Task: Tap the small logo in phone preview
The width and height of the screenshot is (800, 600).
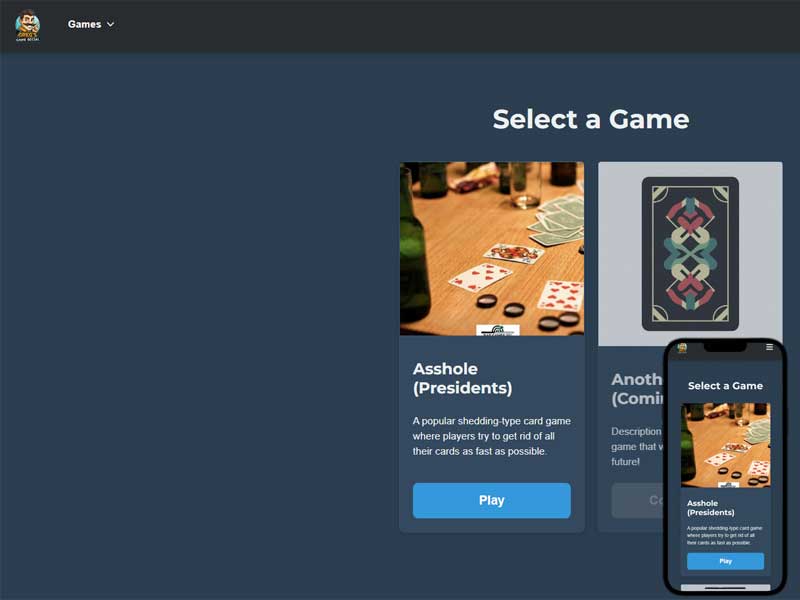Action: pyautogui.click(x=682, y=348)
